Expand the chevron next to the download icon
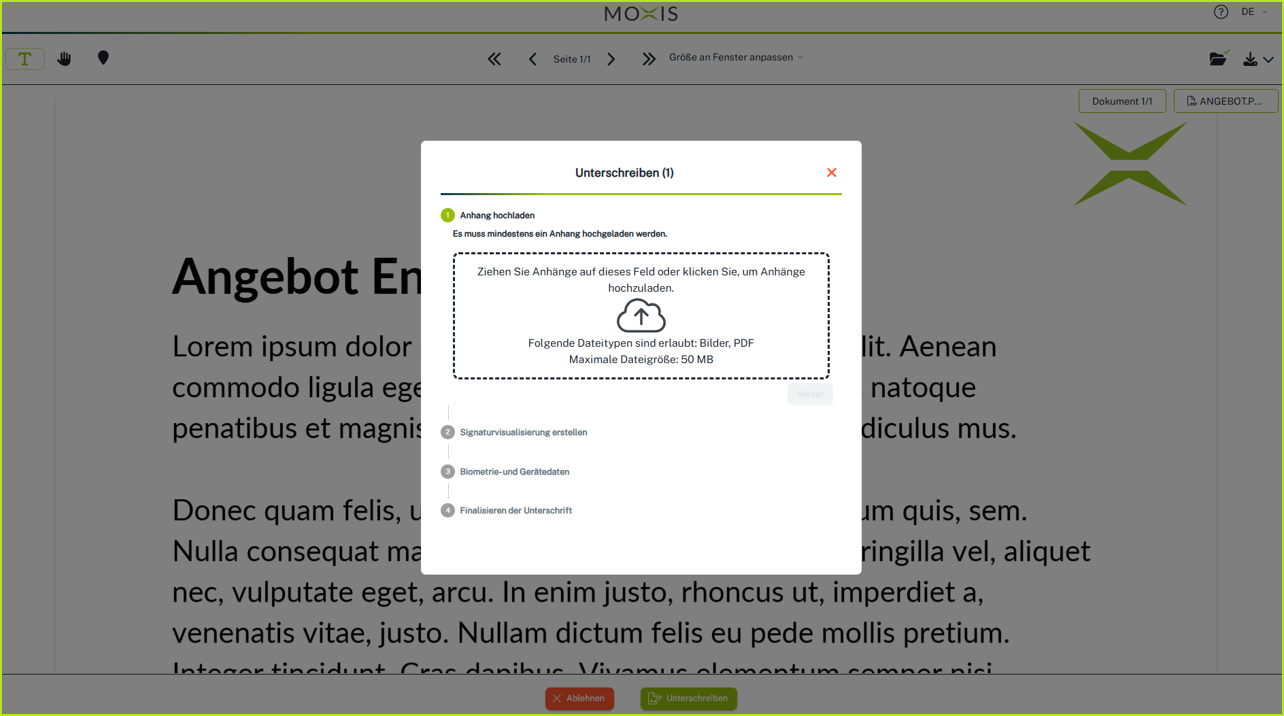Image resolution: width=1284 pixels, height=716 pixels. 1268,58
